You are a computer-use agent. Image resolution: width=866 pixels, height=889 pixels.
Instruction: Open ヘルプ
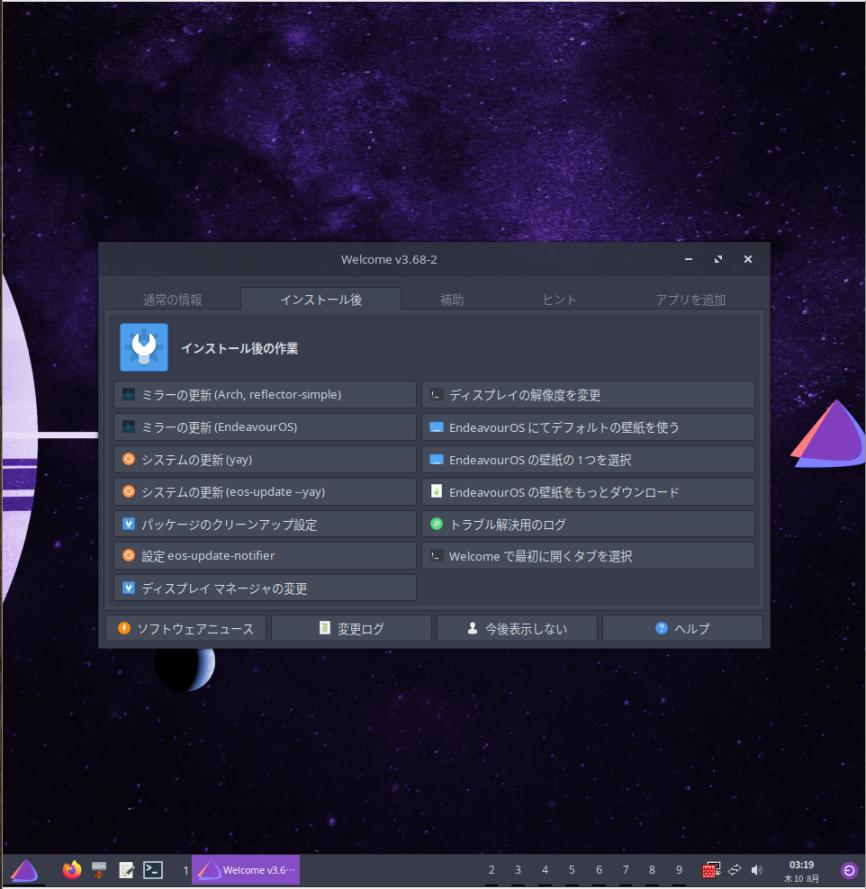[x=682, y=628]
